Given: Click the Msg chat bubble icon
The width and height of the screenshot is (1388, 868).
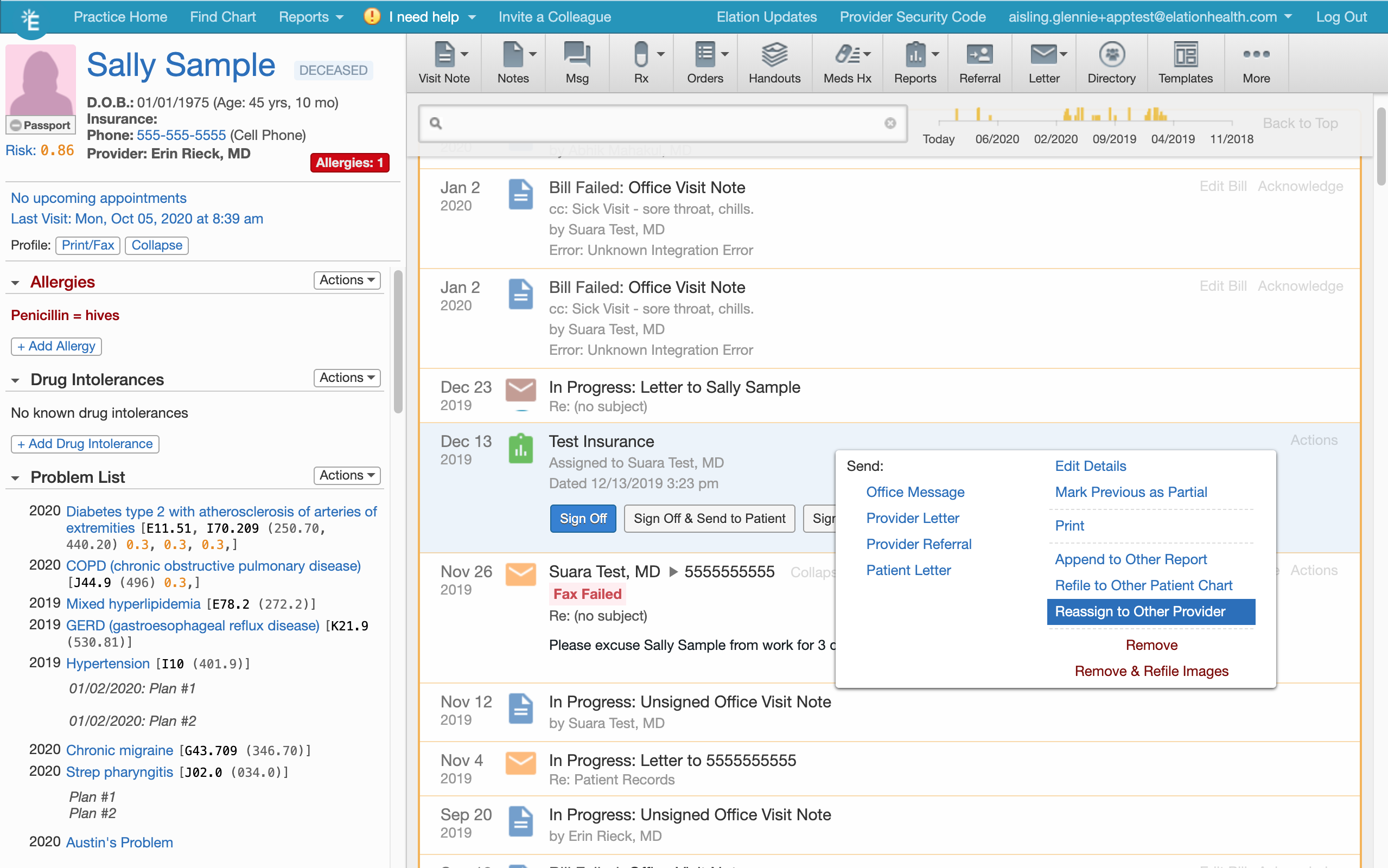Looking at the screenshot, I should pyautogui.click(x=577, y=56).
